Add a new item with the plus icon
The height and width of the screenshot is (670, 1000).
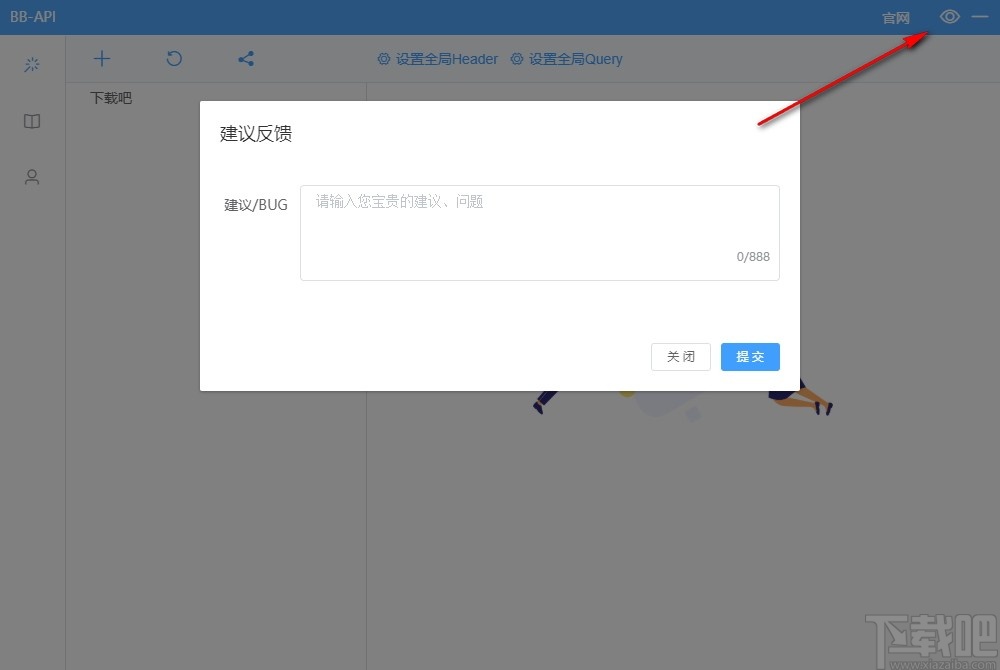101,59
